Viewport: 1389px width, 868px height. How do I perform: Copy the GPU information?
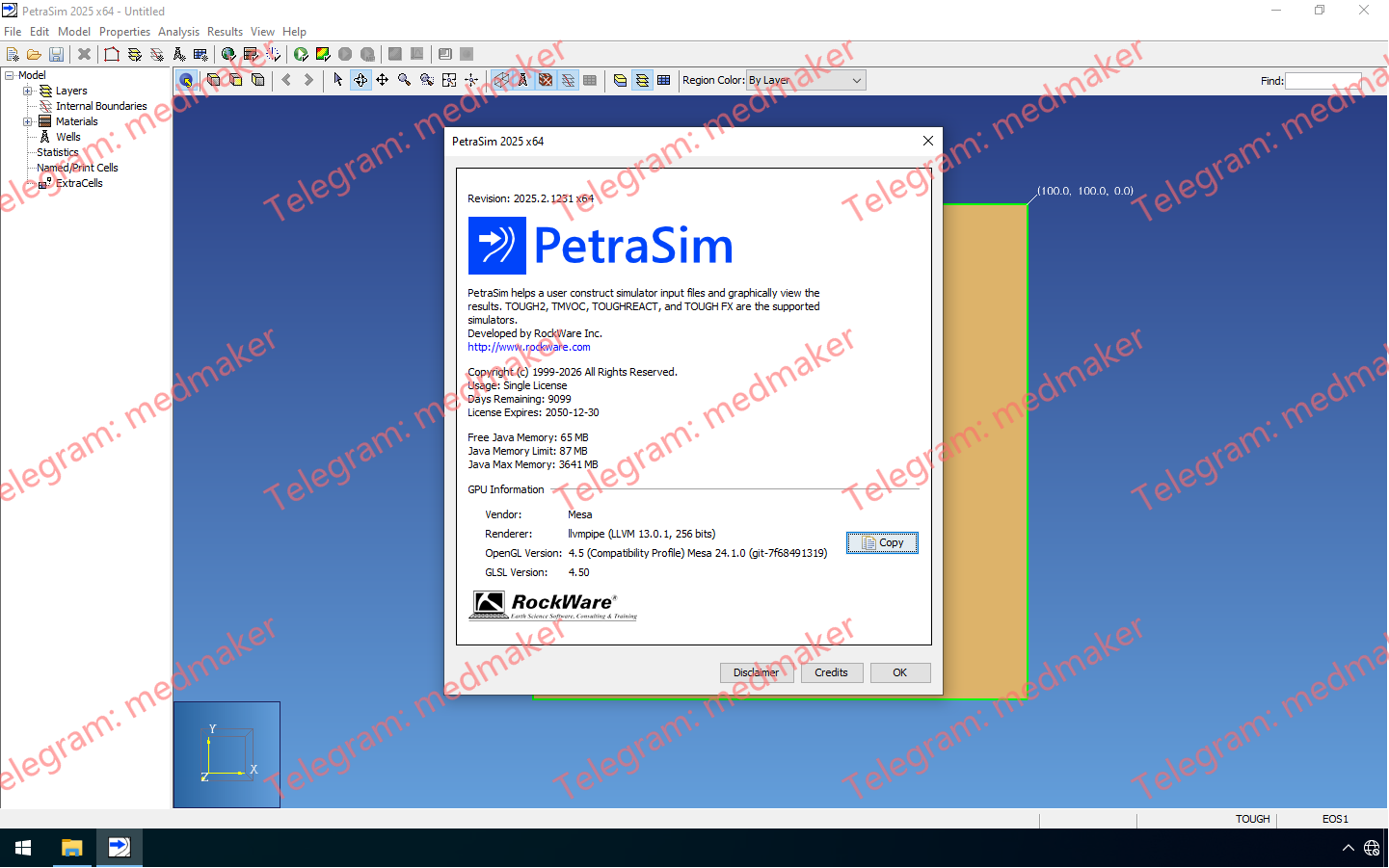point(882,542)
